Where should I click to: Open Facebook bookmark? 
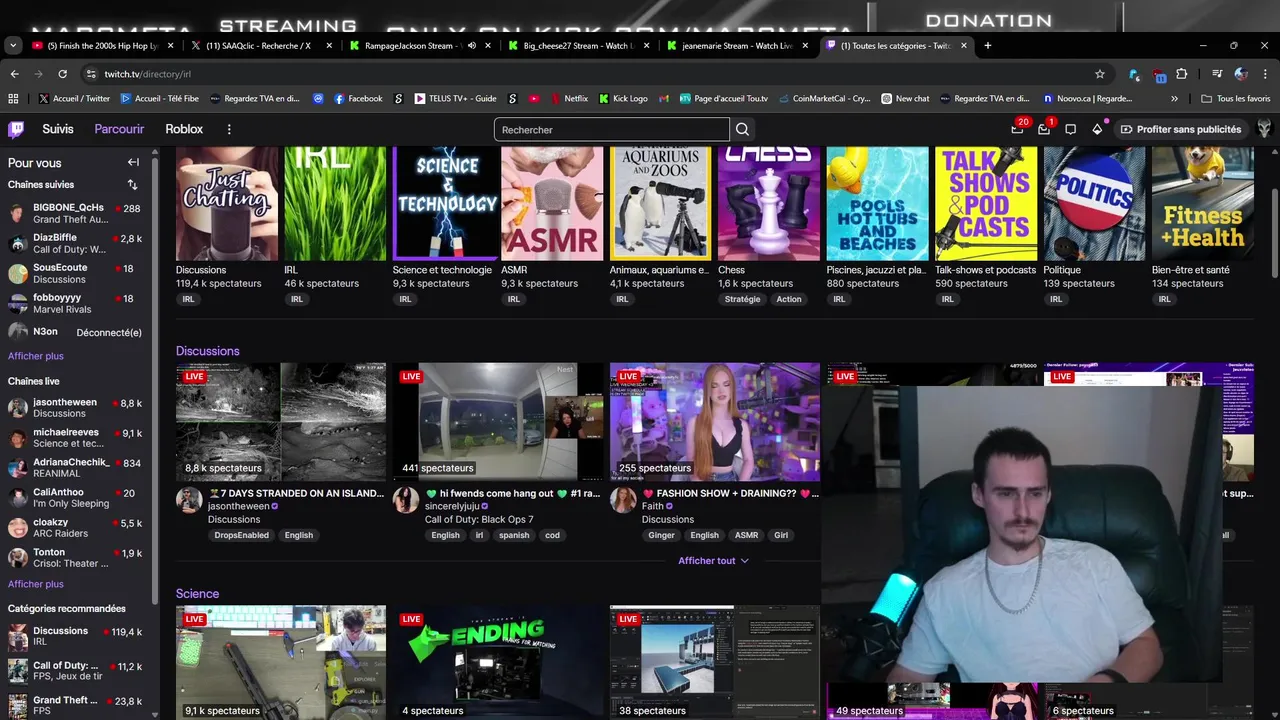coord(358,98)
